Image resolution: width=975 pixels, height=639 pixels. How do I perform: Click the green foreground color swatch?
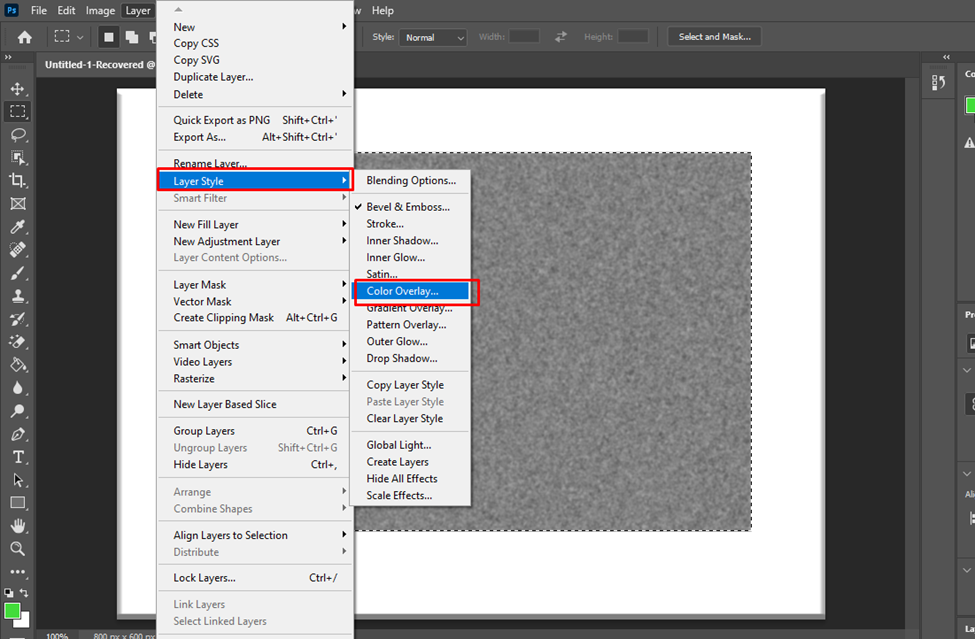point(11,611)
